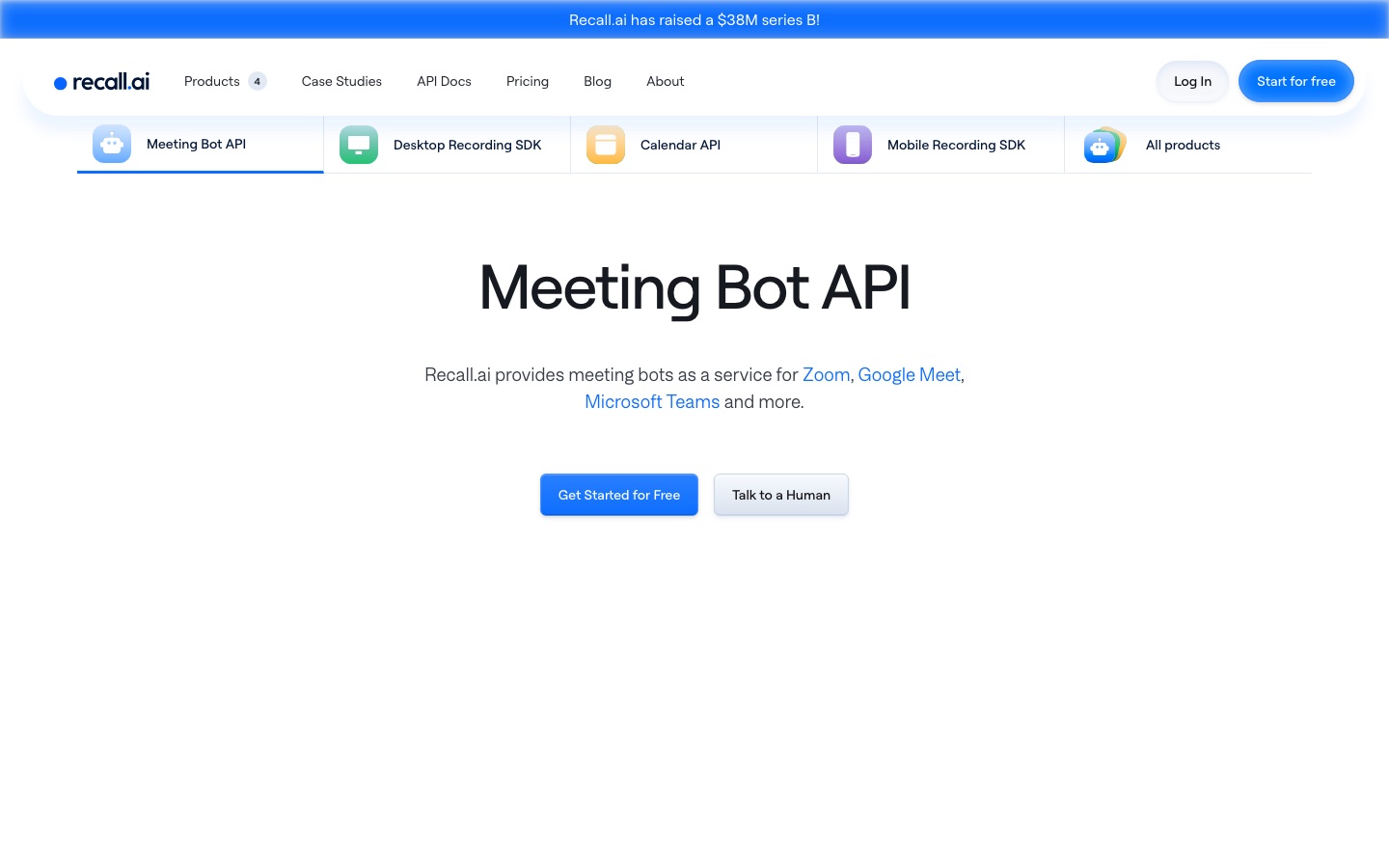Screen dimensions: 1389x868
Task: Open the All products tab
Action: pyautogui.click(x=1188, y=145)
